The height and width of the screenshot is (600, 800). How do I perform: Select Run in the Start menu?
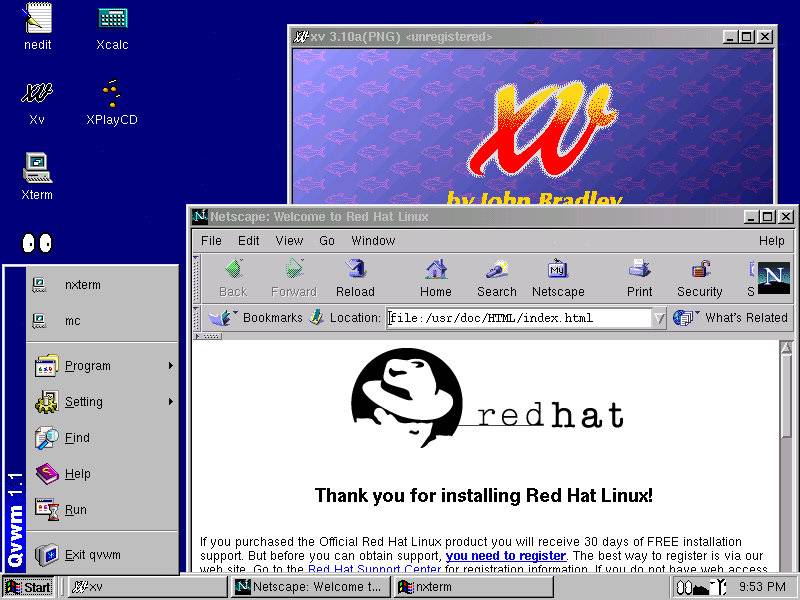tap(102, 510)
